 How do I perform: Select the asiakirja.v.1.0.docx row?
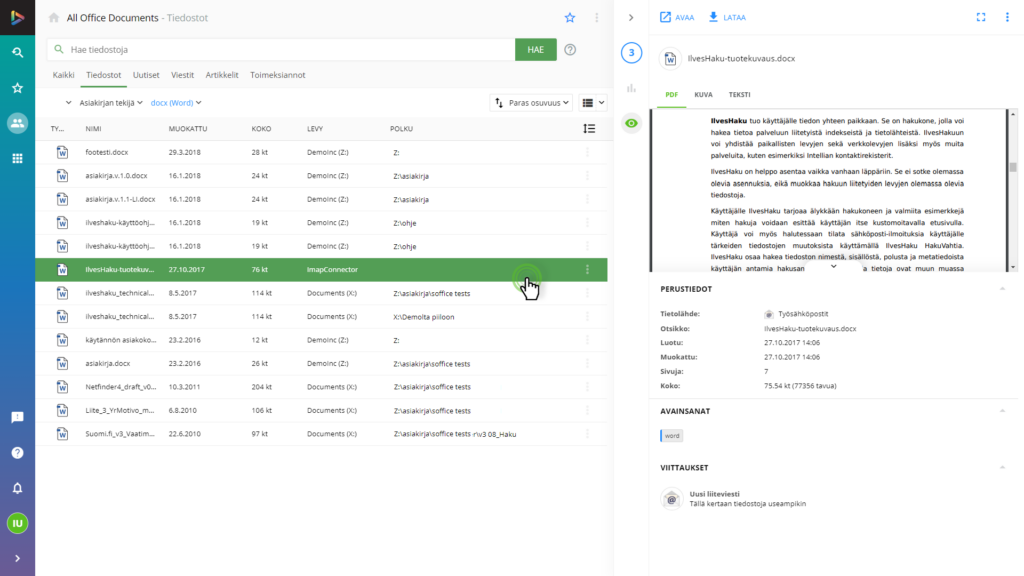[321, 176]
